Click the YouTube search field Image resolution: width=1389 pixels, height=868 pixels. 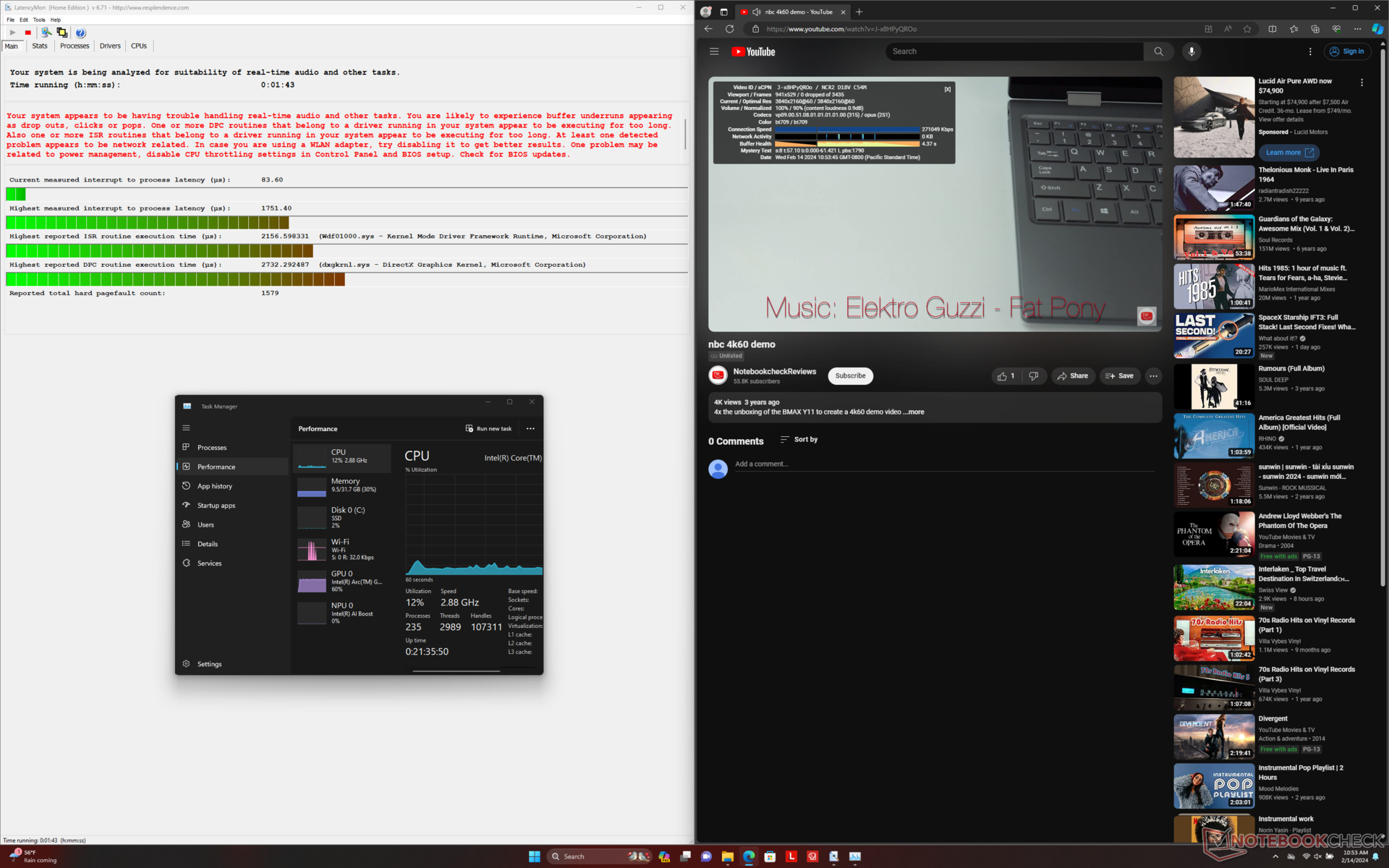pyautogui.click(x=1014, y=51)
